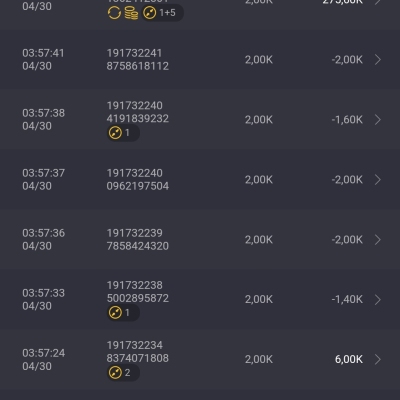Viewport: 400px width, 400px height.
Task: Click spin badge under ID 5002895872
Action: (123, 313)
